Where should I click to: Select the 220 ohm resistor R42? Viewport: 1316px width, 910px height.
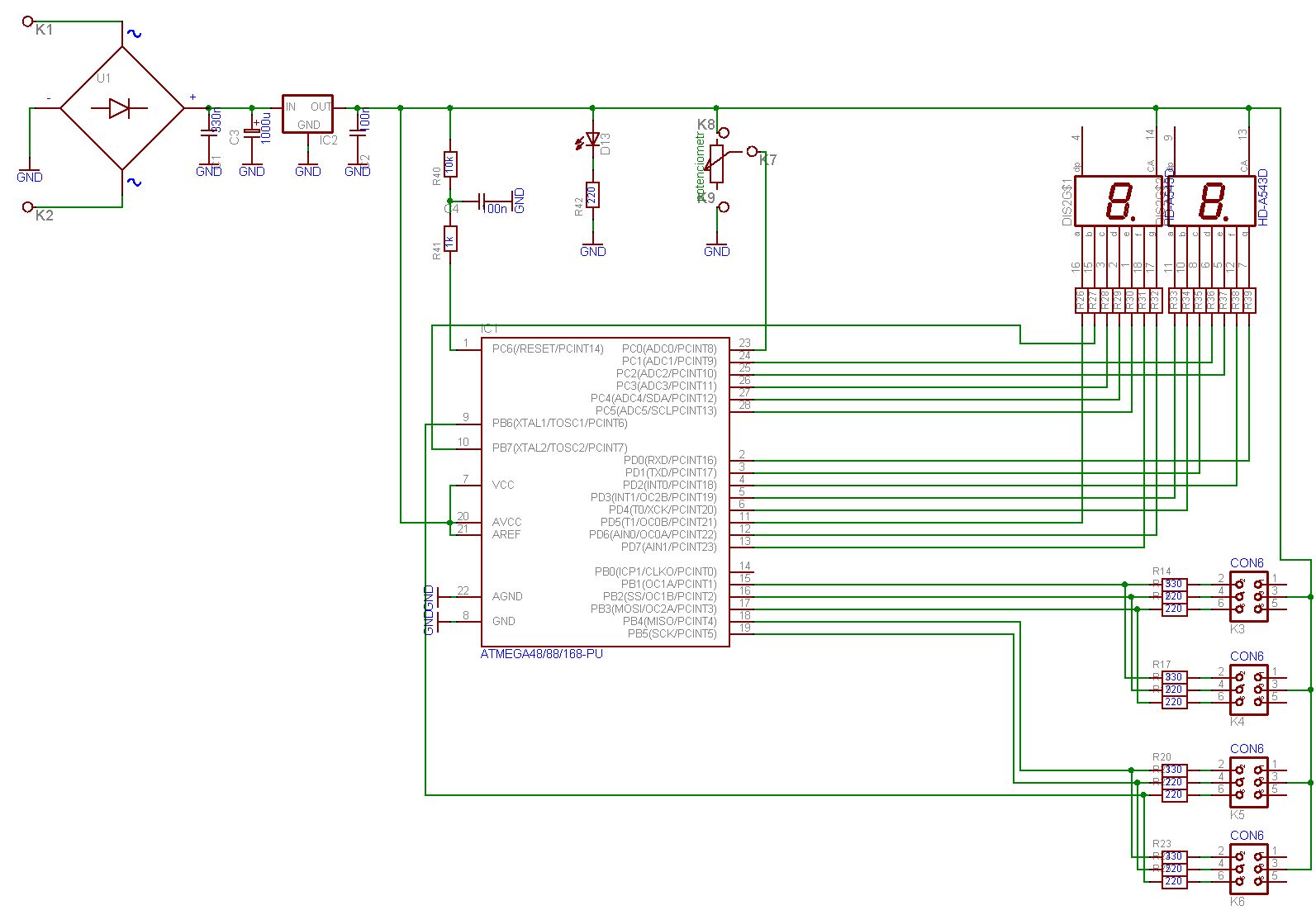(591, 195)
